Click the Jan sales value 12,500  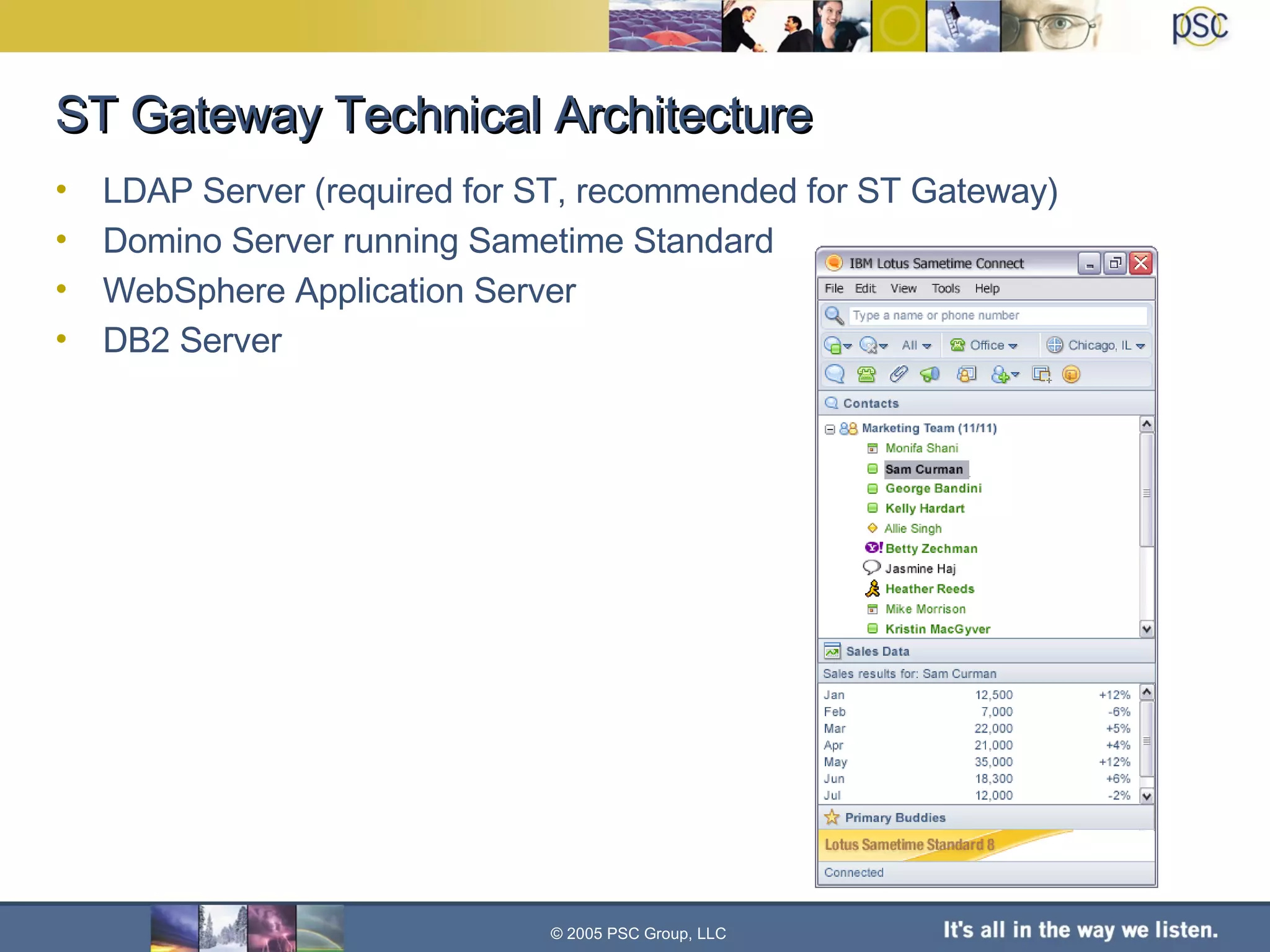[x=993, y=695]
